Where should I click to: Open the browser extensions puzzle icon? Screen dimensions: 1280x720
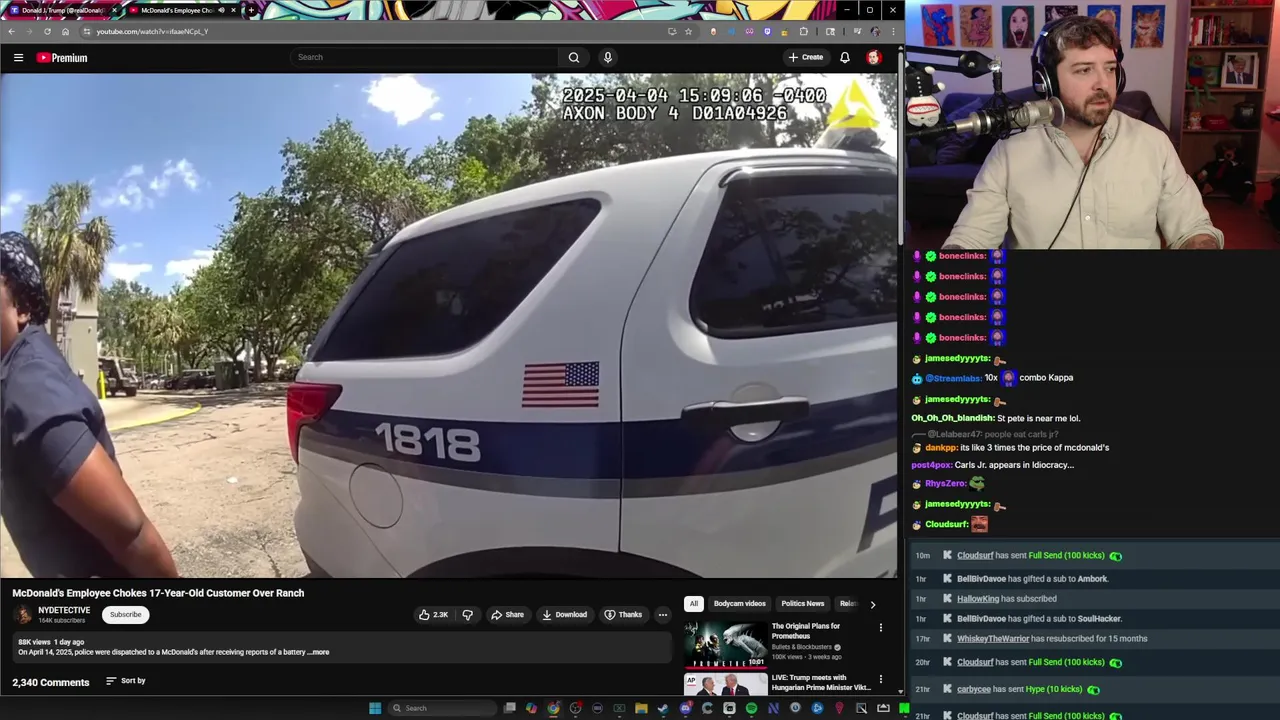(x=803, y=31)
